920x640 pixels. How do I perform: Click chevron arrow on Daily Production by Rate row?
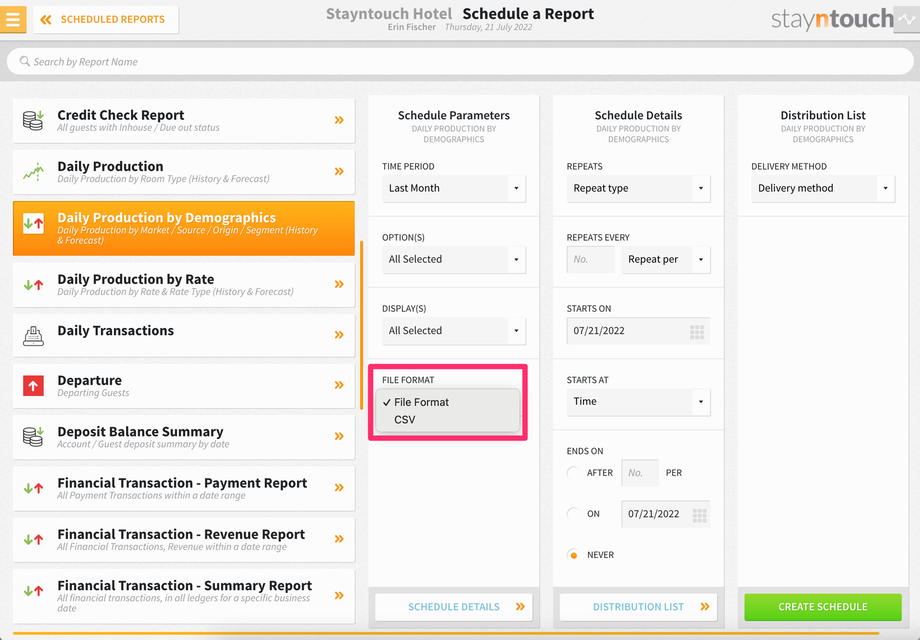[339, 285]
